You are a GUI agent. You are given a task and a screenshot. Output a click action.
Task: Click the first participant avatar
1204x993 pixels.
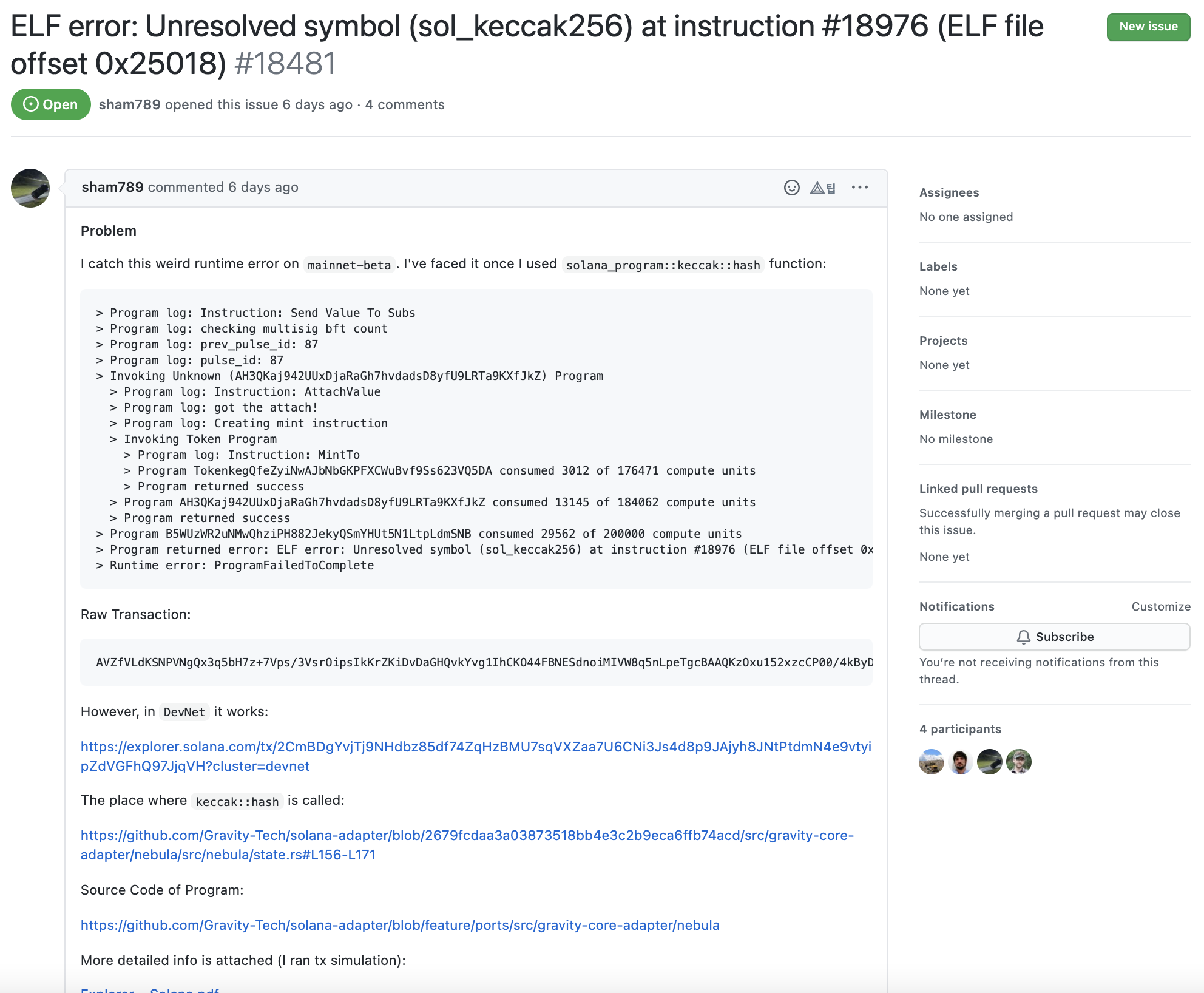[x=932, y=762]
